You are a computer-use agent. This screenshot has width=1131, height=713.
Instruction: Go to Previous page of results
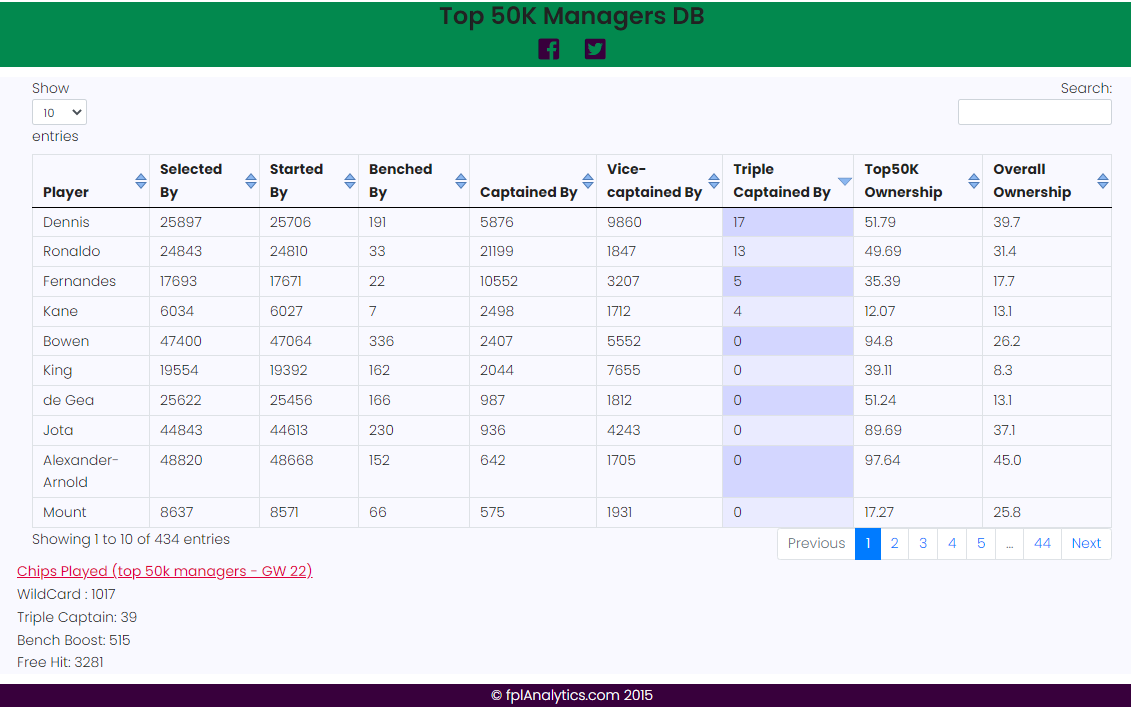tap(817, 543)
